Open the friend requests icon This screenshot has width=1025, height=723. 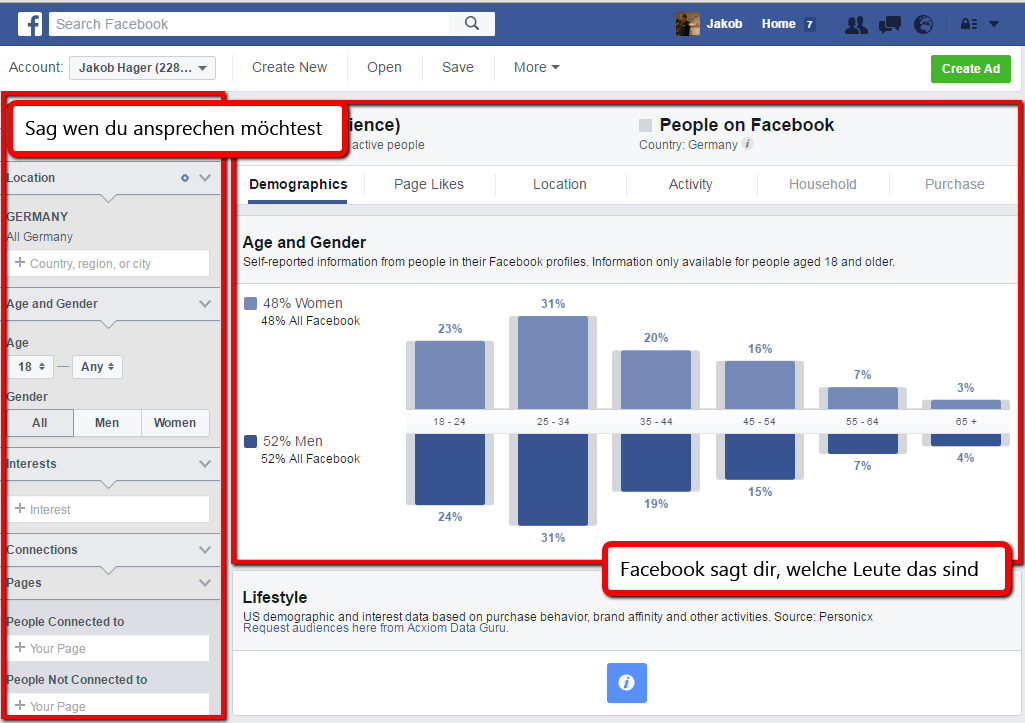click(x=856, y=25)
